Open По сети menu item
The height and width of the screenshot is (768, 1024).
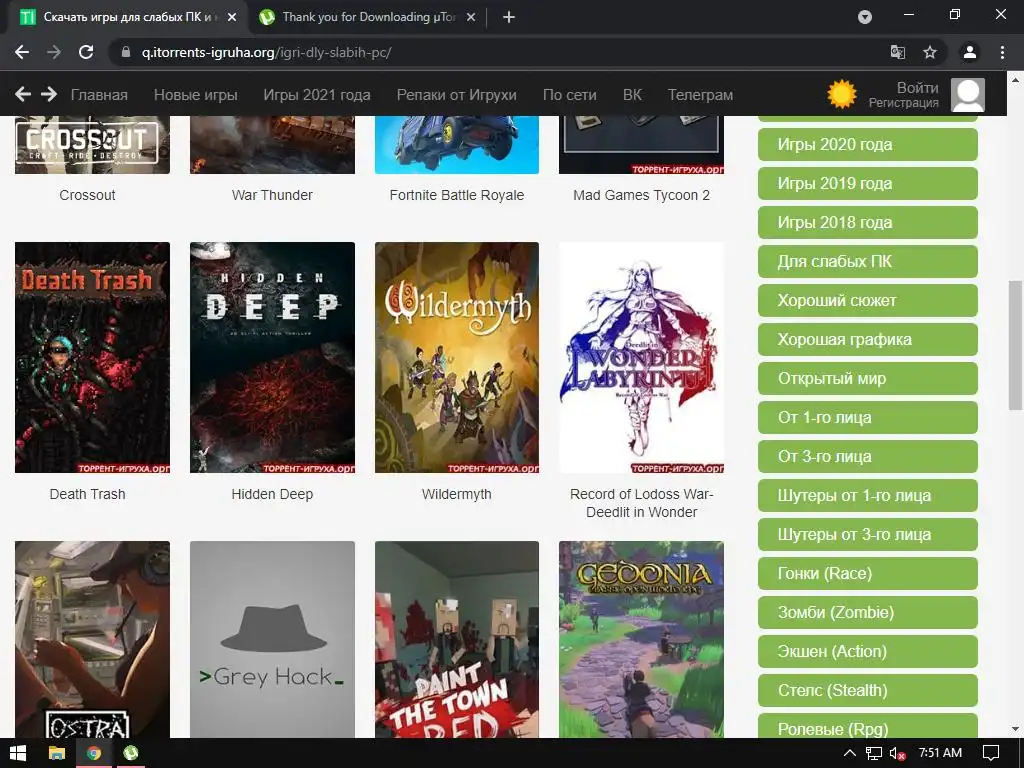coord(569,95)
